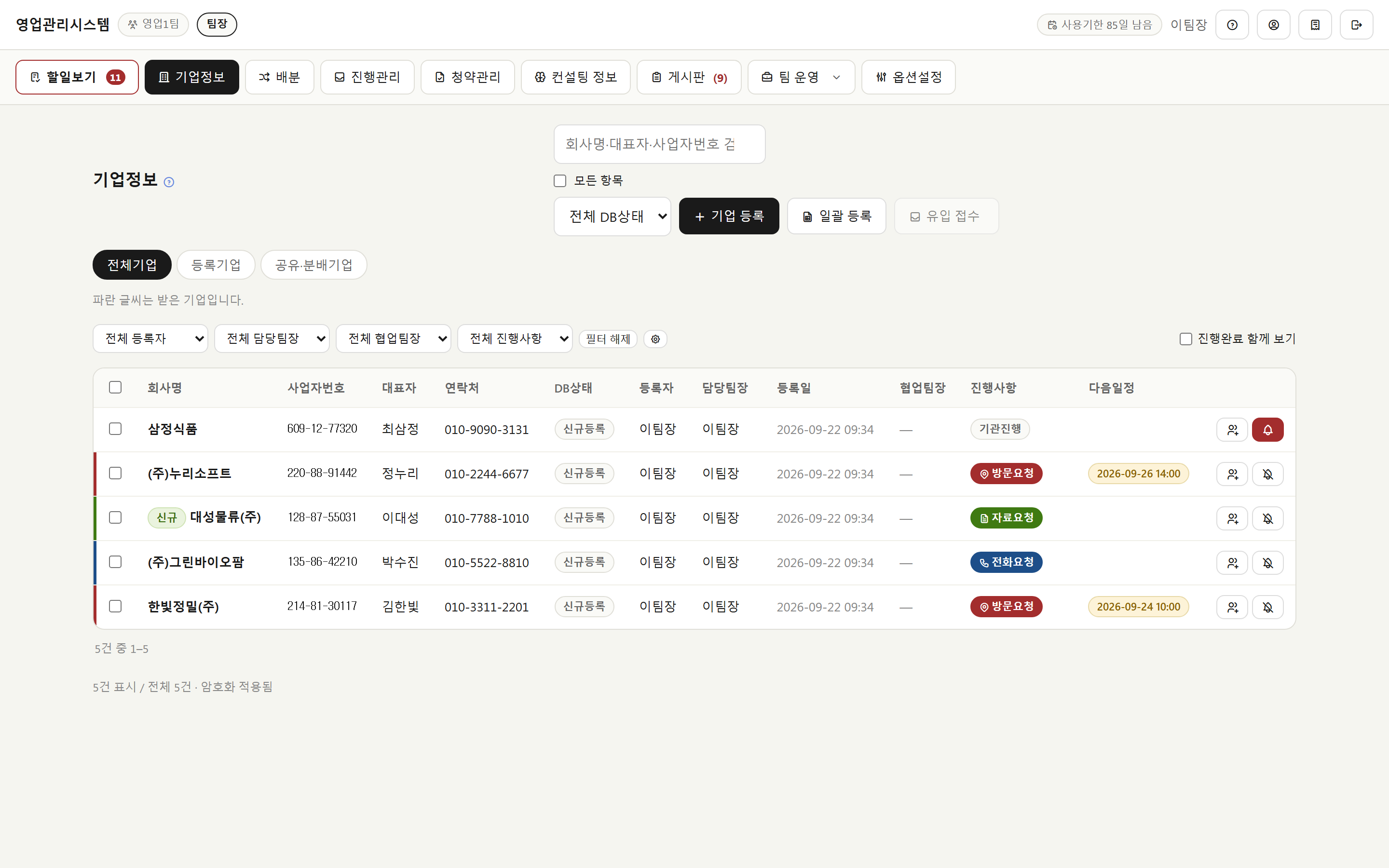
Task: Go to the 할일보기 tab
Action: [77, 77]
